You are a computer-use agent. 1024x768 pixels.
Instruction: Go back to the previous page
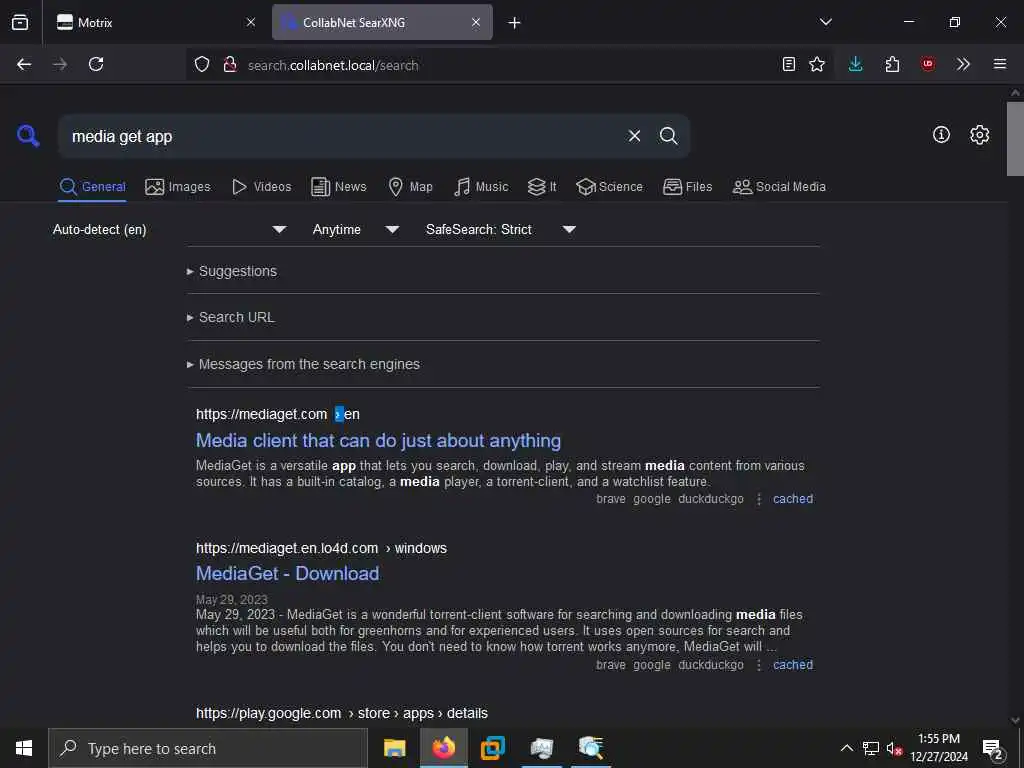pyautogui.click(x=24, y=64)
